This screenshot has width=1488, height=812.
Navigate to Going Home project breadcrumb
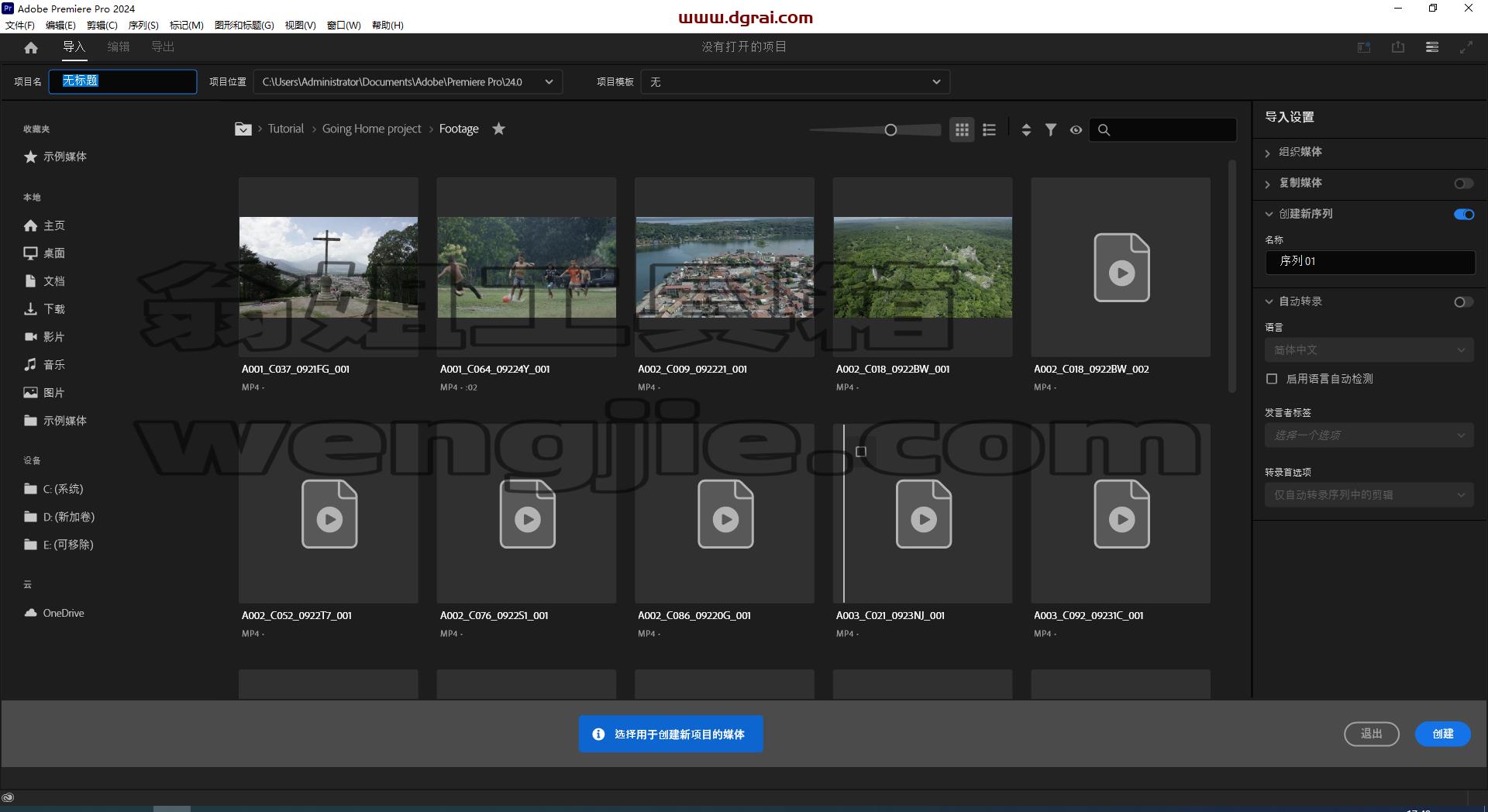pyautogui.click(x=371, y=129)
